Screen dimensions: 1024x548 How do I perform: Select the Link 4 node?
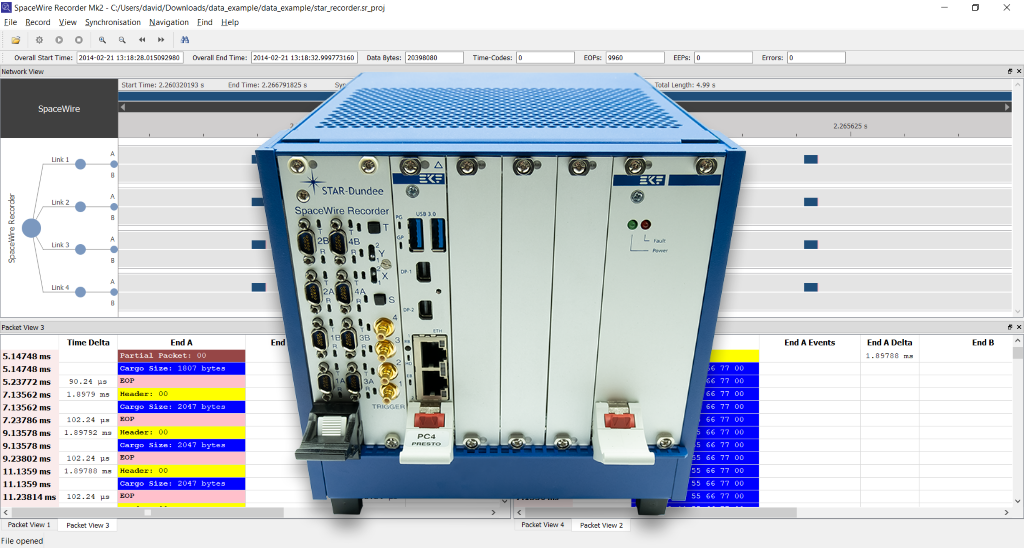[80, 292]
